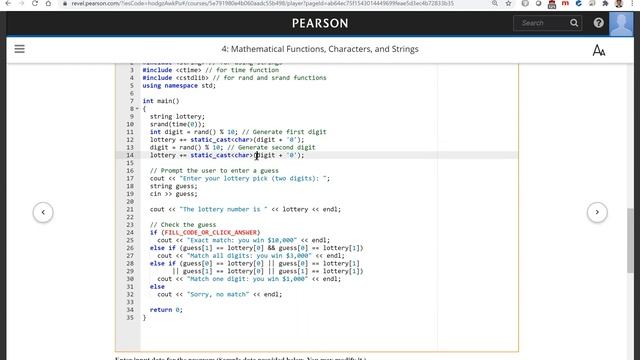Click FILL_CODE_OR_CLICK_ANSWER placeholder on line 24
Viewport: 640px width, 360px height.
pos(211,233)
